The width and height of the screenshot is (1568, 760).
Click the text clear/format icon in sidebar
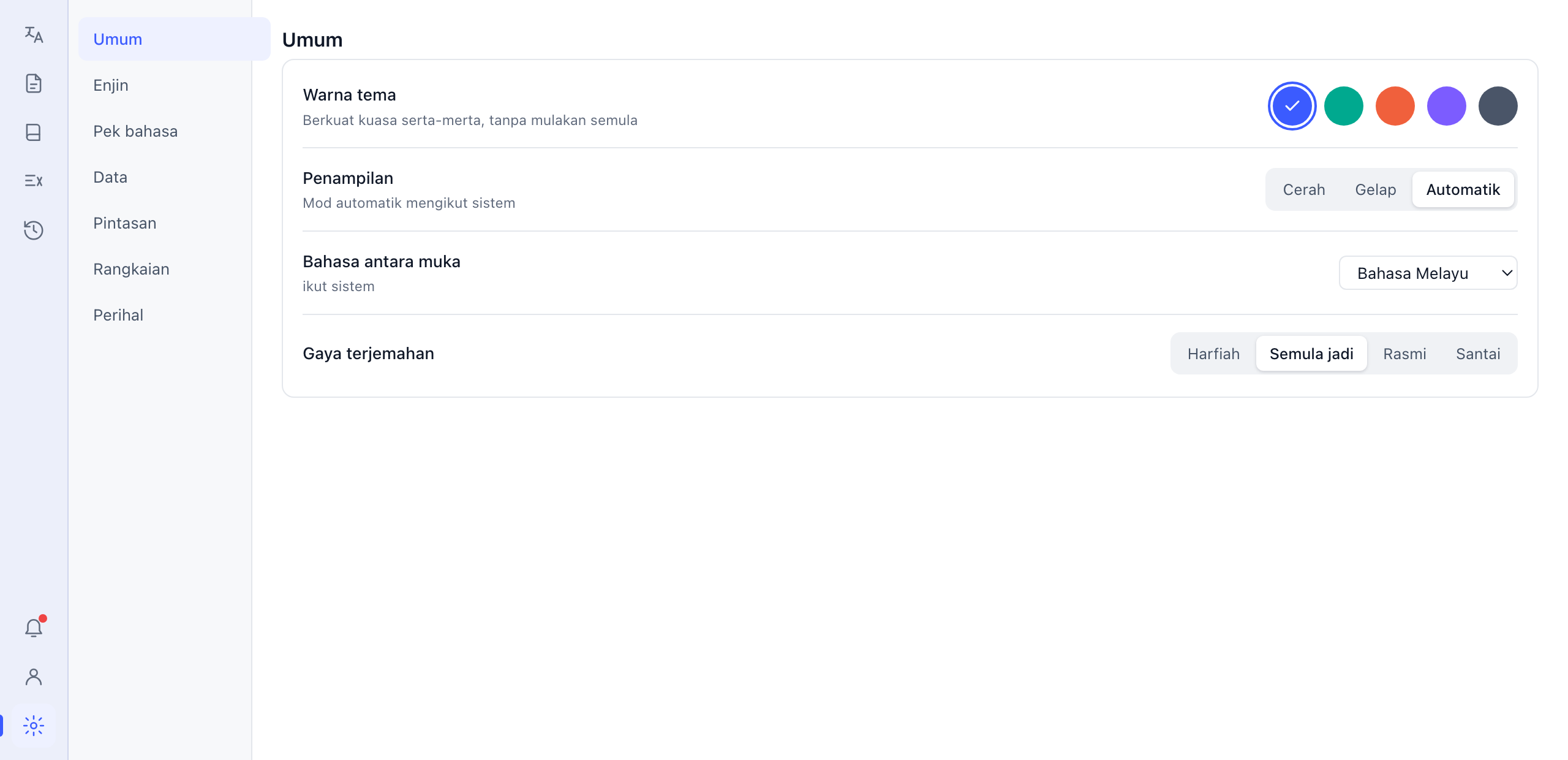34,181
